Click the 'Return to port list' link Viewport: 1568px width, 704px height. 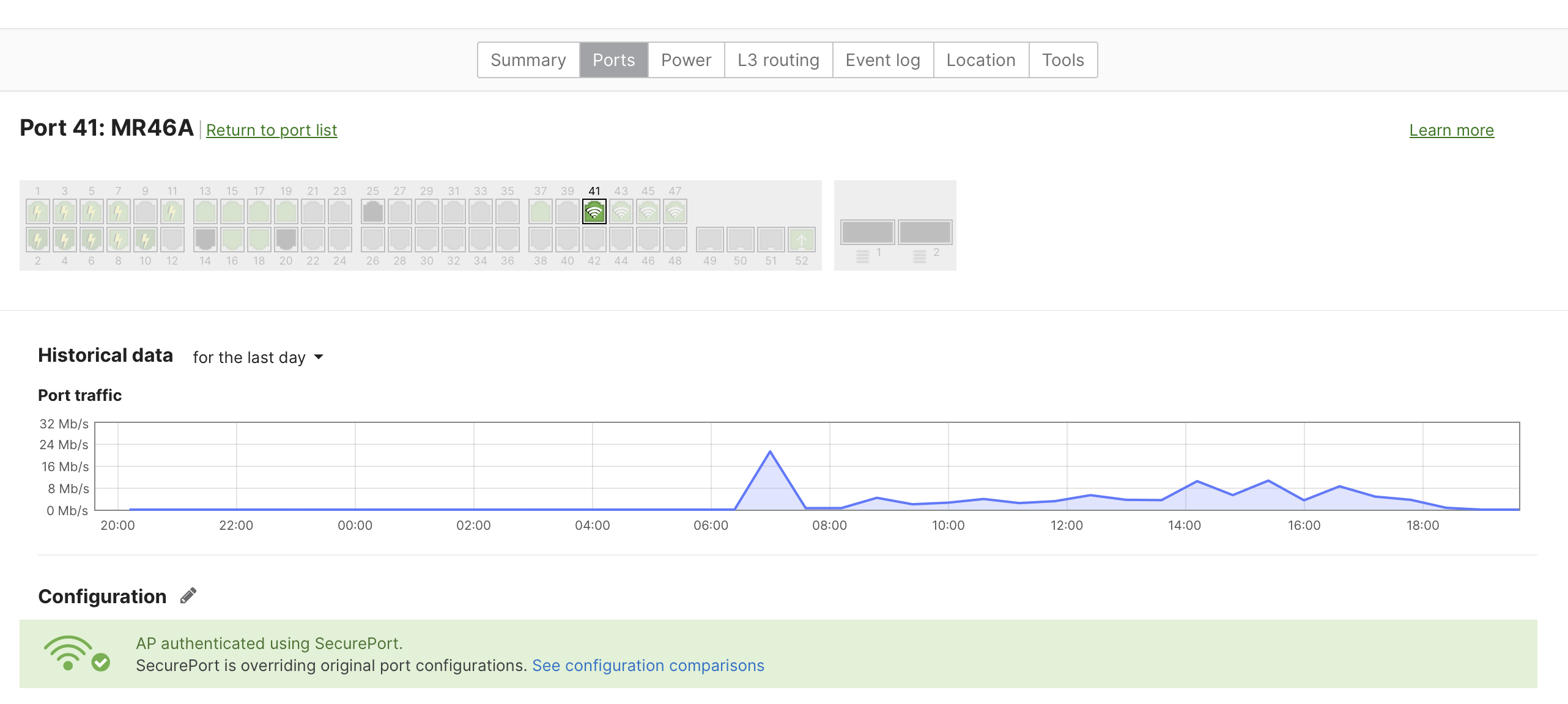[272, 130]
